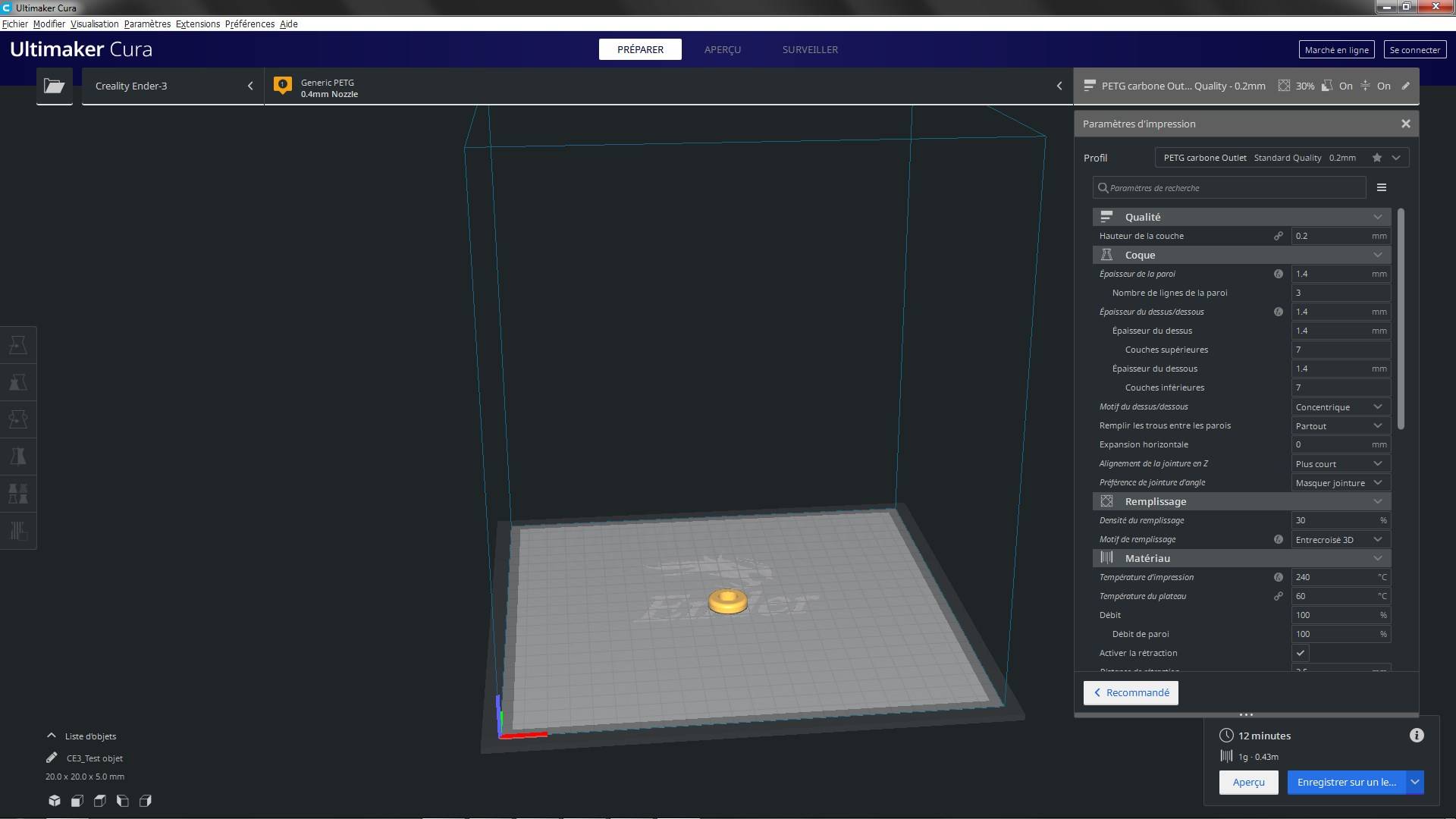Click info icon beside Motif de remplissage
The height and width of the screenshot is (819, 1456).
pos(1279,539)
